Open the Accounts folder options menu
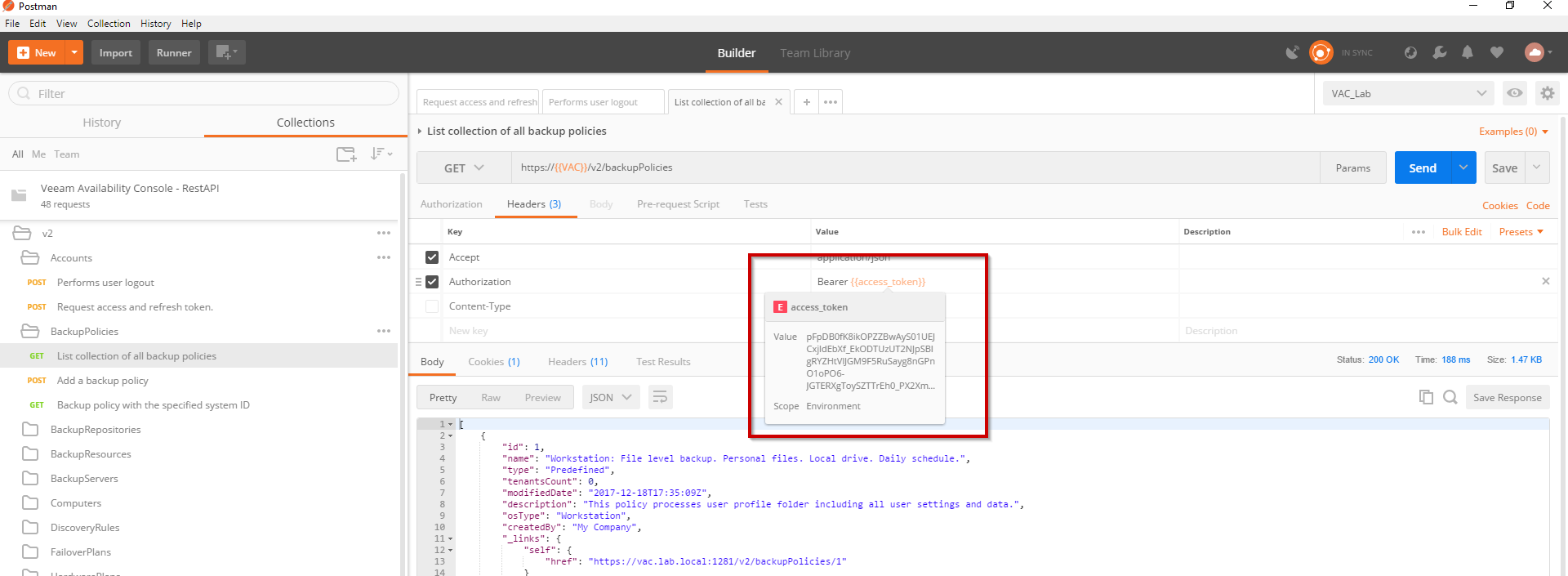The image size is (1568, 576). tap(384, 257)
